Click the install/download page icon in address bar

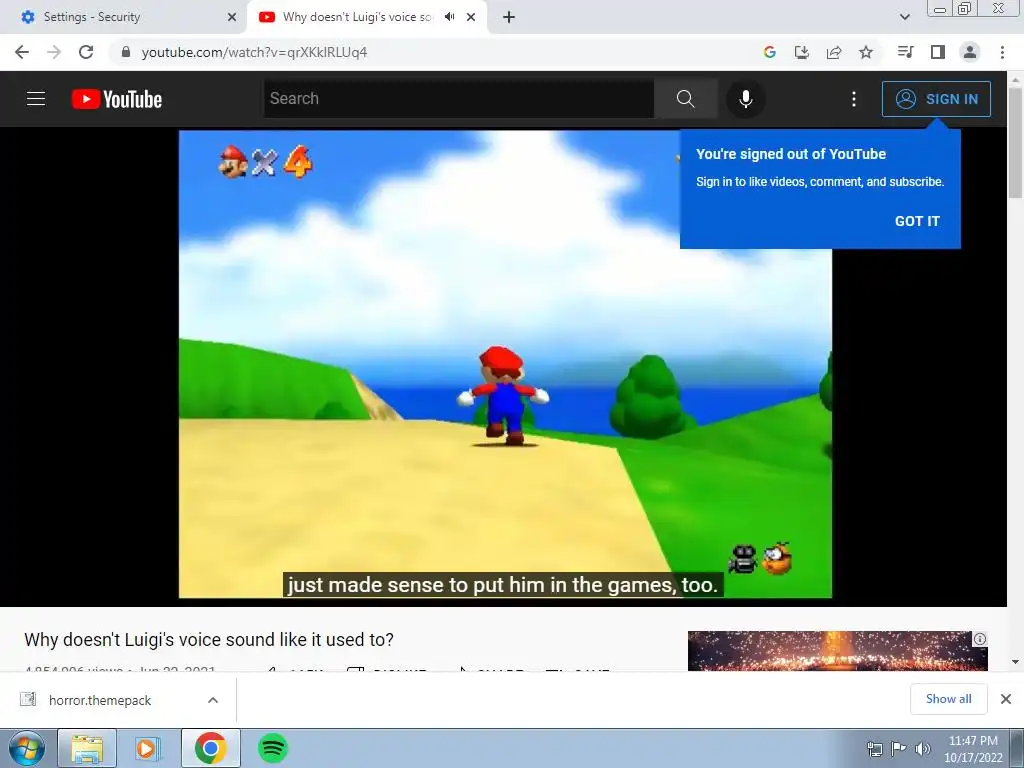click(x=802, y=52)
